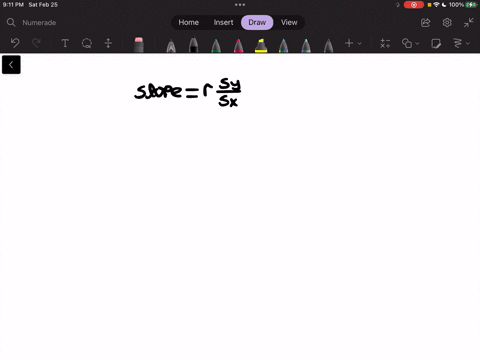
Task: Select the blue-tipped pen
Action: coord(306,46)
